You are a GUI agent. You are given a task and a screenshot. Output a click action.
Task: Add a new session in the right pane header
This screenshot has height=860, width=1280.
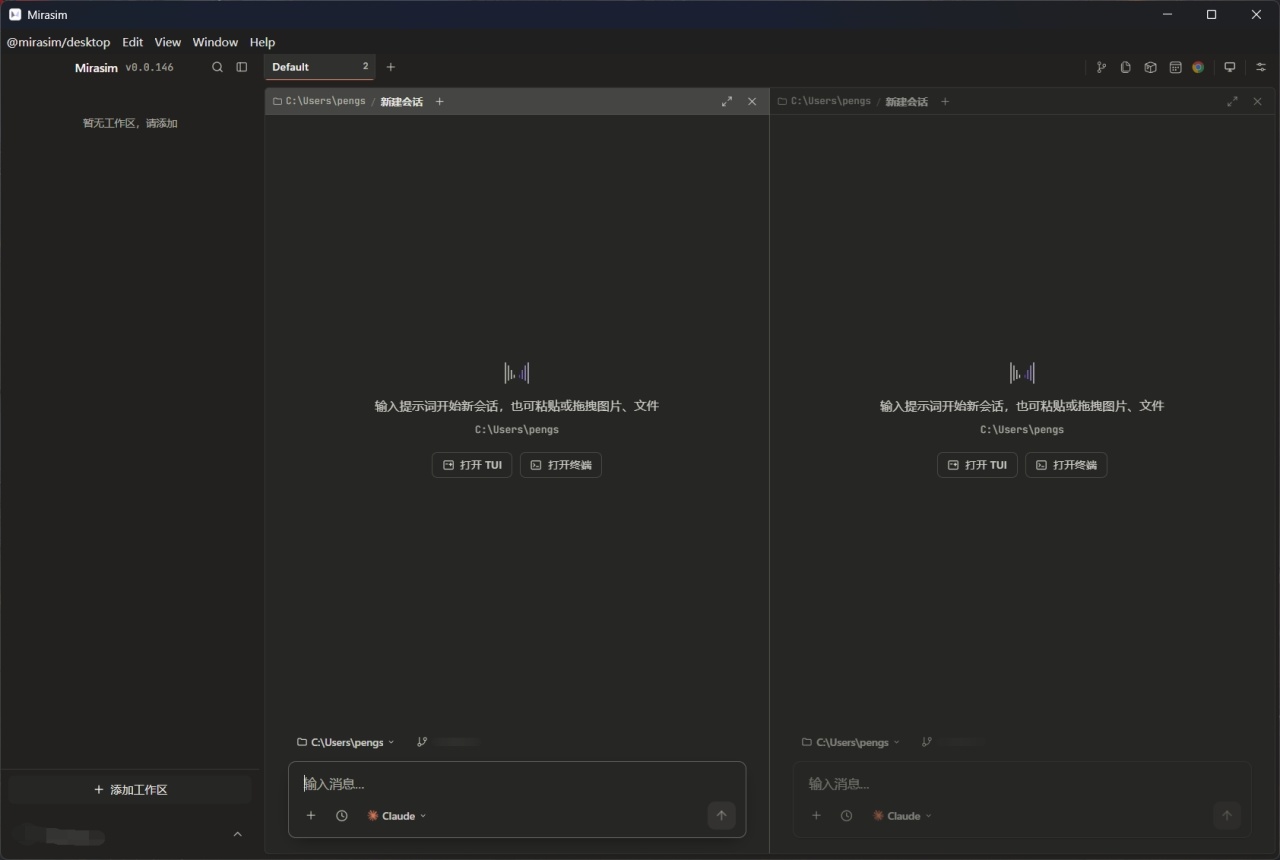click(945, 101)
